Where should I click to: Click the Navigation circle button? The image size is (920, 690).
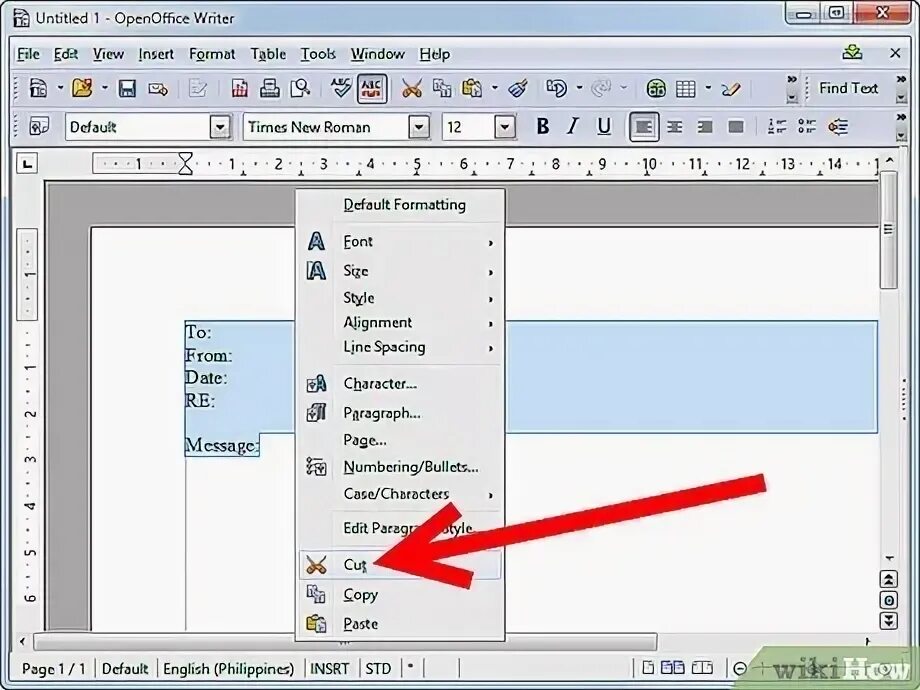(x=889, y=600)
